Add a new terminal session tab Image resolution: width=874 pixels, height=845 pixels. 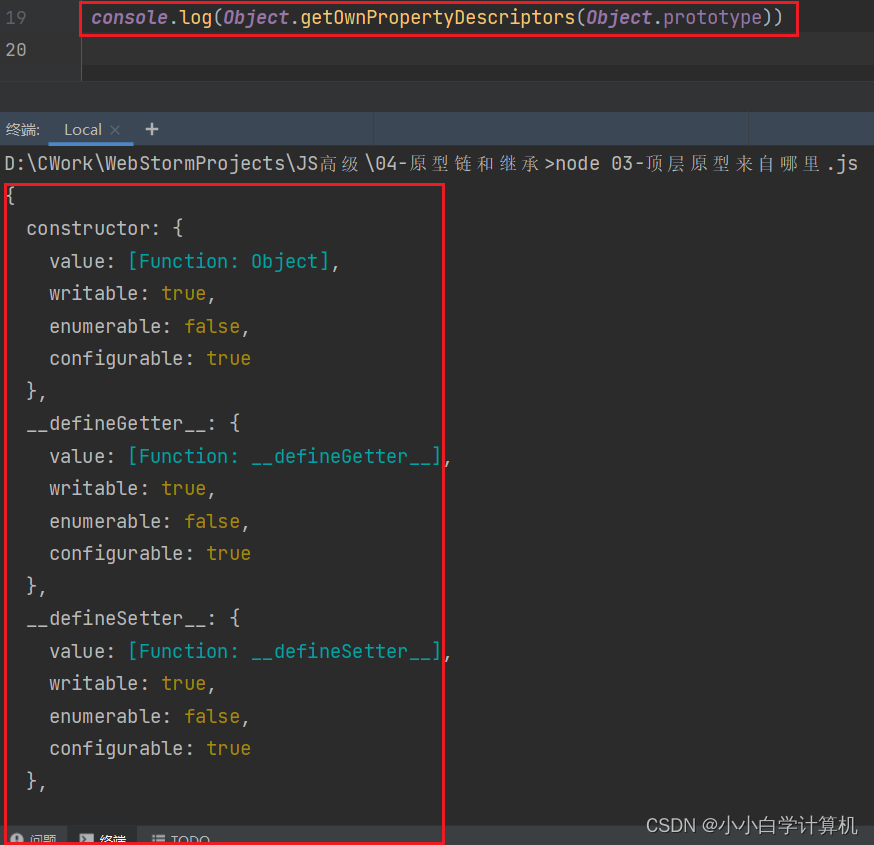coord(152,129)
